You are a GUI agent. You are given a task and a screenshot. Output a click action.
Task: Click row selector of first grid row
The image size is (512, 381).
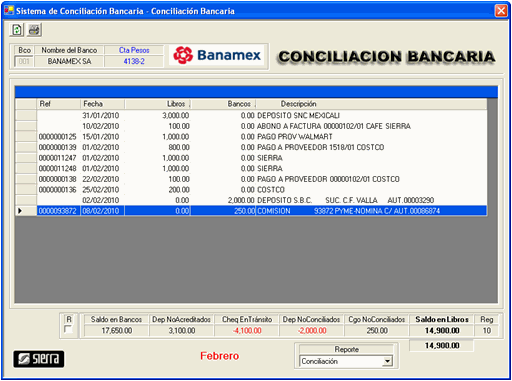[x=26, y=115]
